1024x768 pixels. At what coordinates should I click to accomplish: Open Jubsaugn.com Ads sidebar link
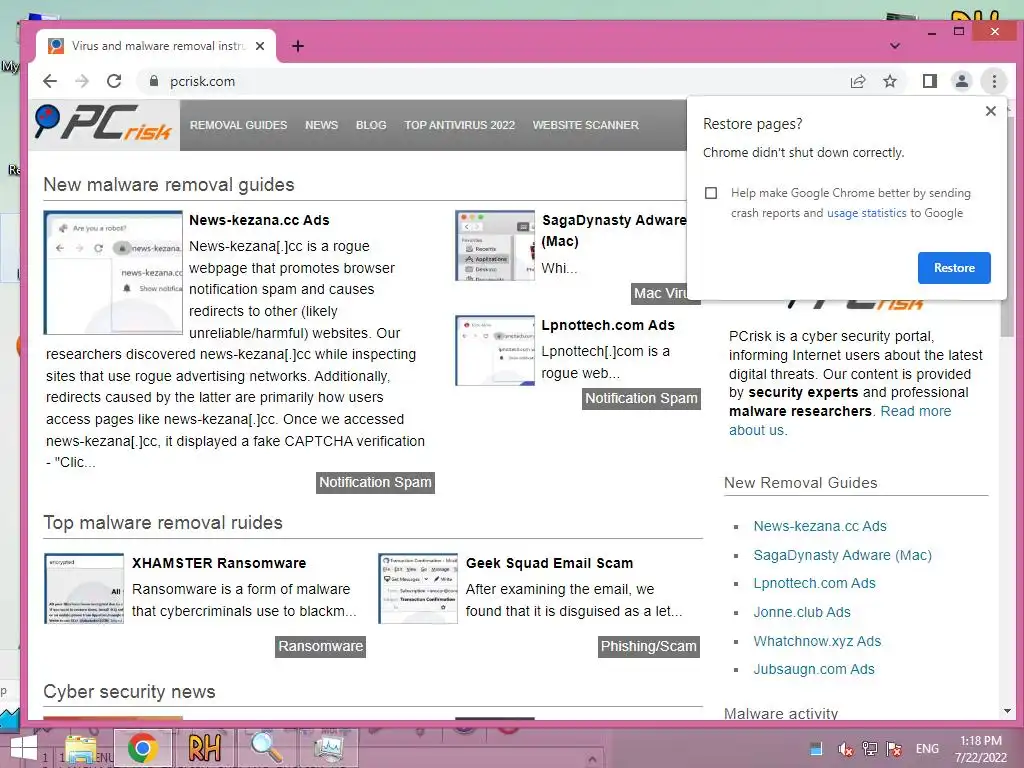point(814,669)
